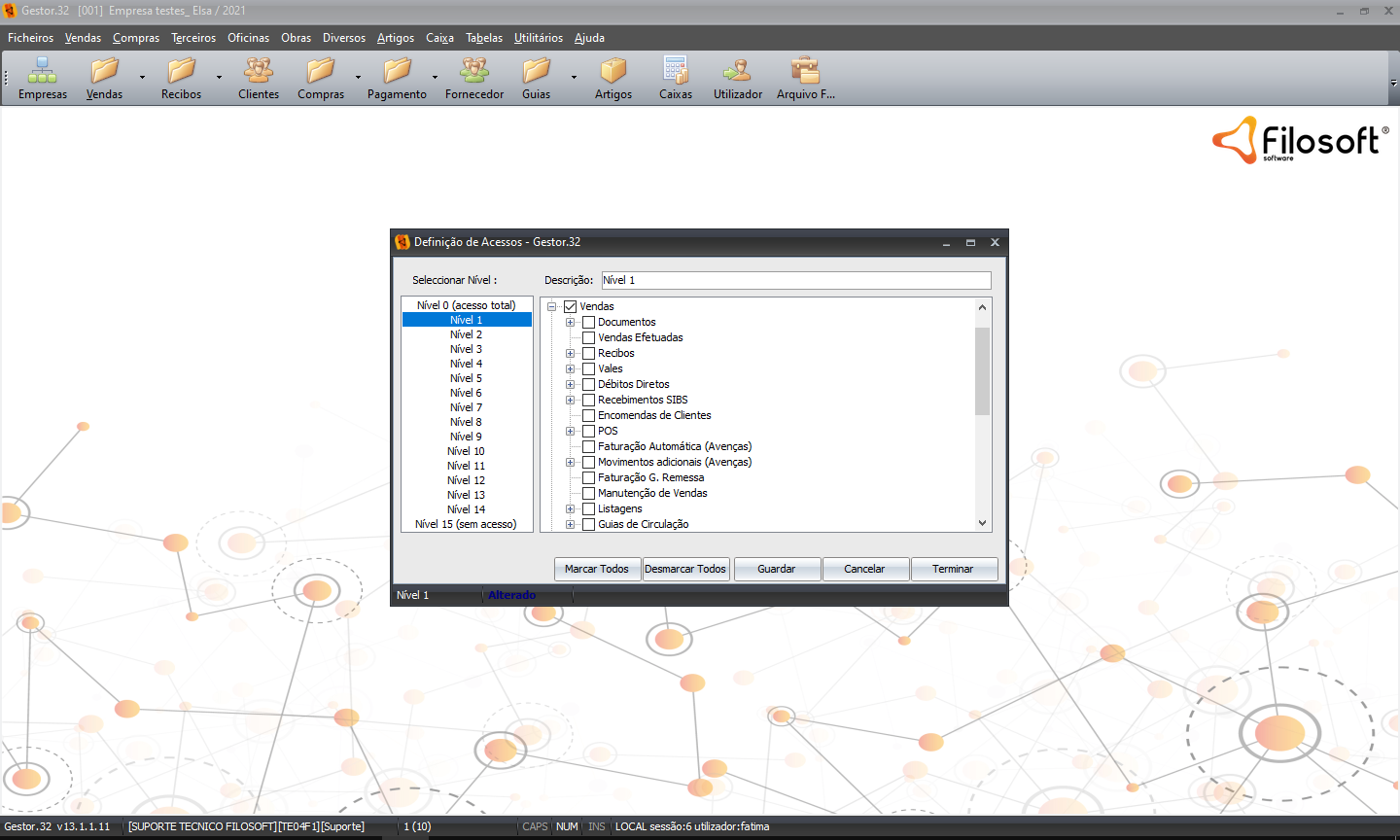Open the Arquivo F... toolbar icon
1400x840 pixels.
coord(805,71)
